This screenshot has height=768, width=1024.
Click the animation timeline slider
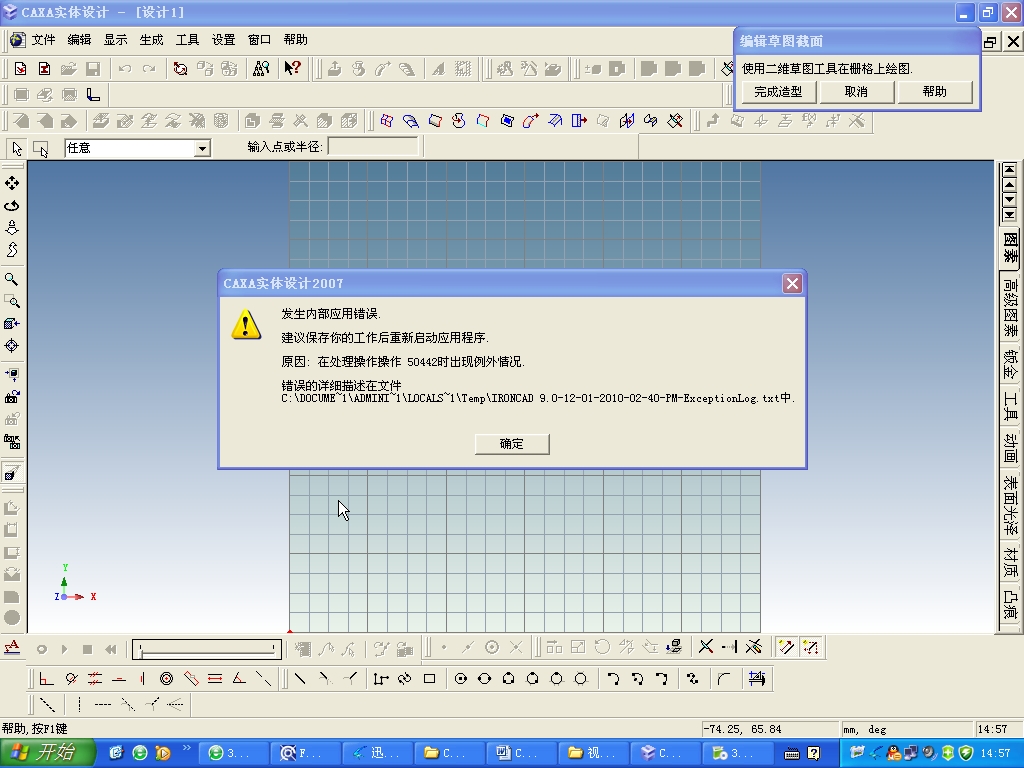click(207, 649)
